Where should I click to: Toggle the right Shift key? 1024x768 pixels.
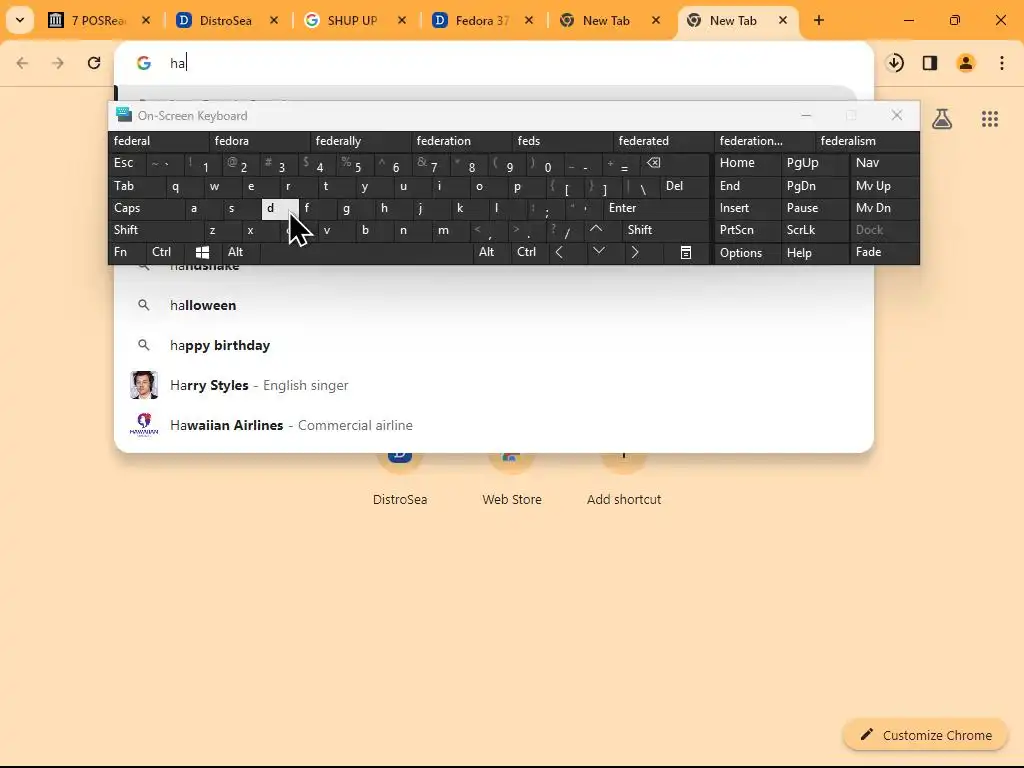click(x=665, y=230)
